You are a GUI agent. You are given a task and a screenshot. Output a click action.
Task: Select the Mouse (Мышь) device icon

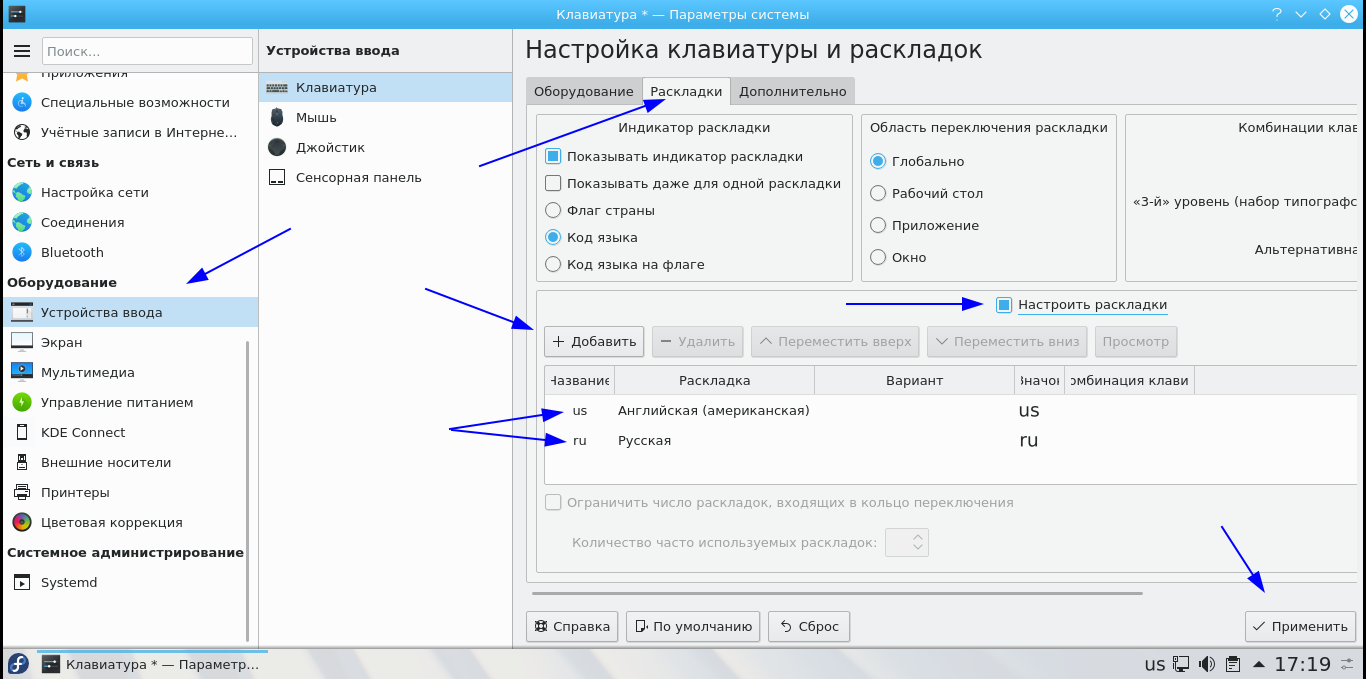tap(277, 117)
